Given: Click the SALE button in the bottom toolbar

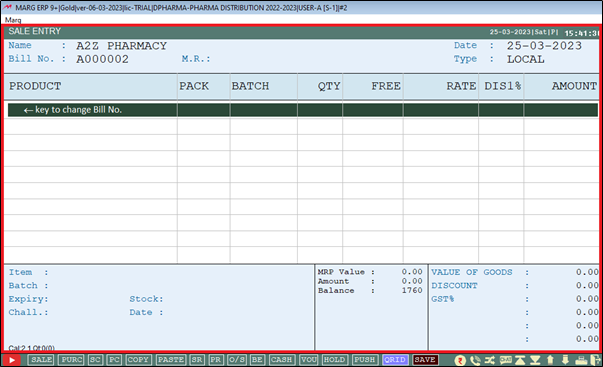Looking at the screenshot, I should (41, 360).
